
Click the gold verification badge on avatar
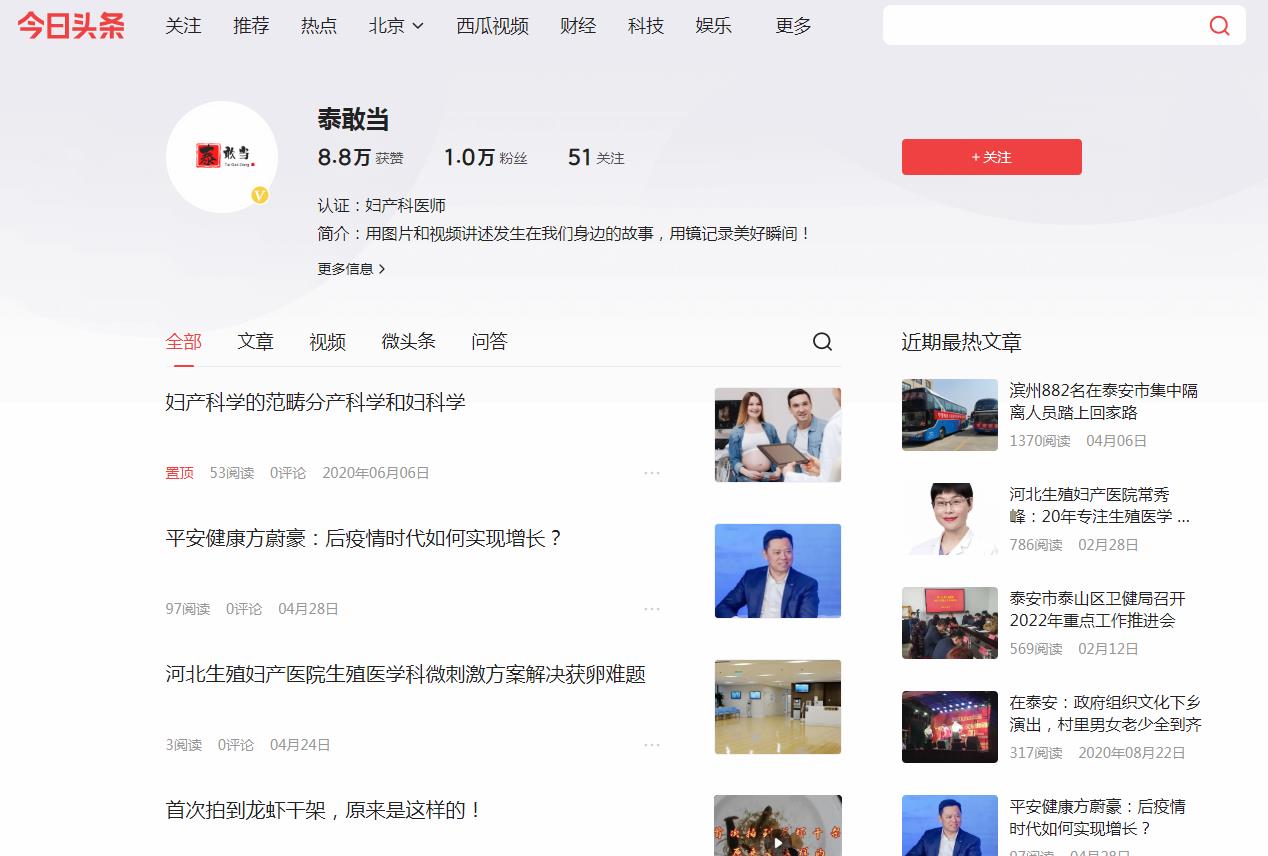coord(260,195)
